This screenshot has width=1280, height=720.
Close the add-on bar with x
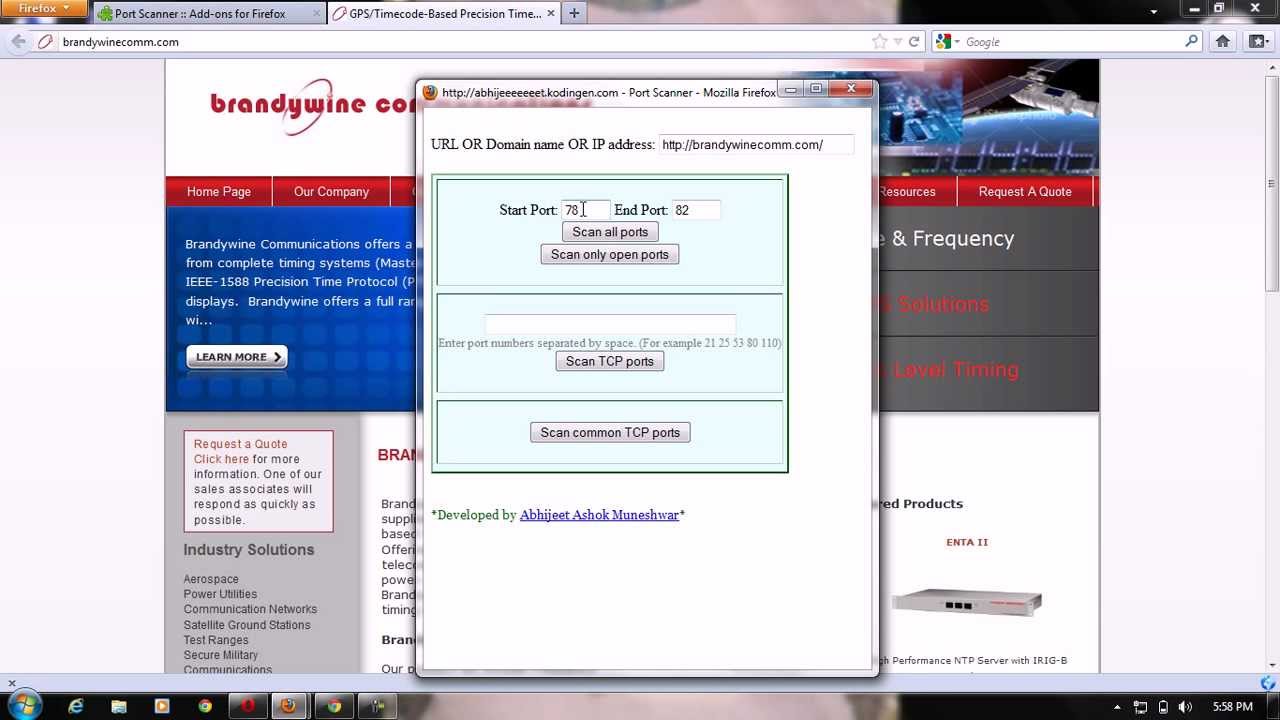pos(12,684)
